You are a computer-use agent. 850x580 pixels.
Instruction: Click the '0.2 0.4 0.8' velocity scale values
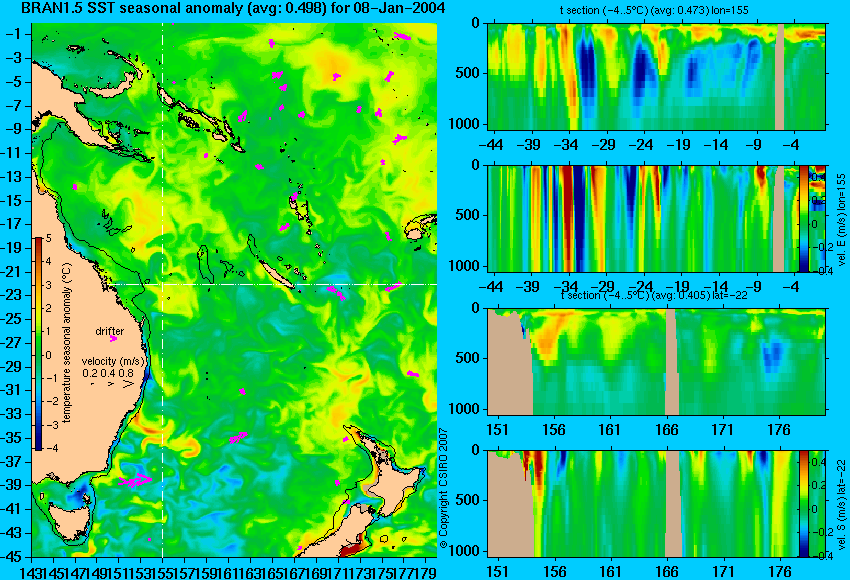pyautogui.click(x=108, y=373)
